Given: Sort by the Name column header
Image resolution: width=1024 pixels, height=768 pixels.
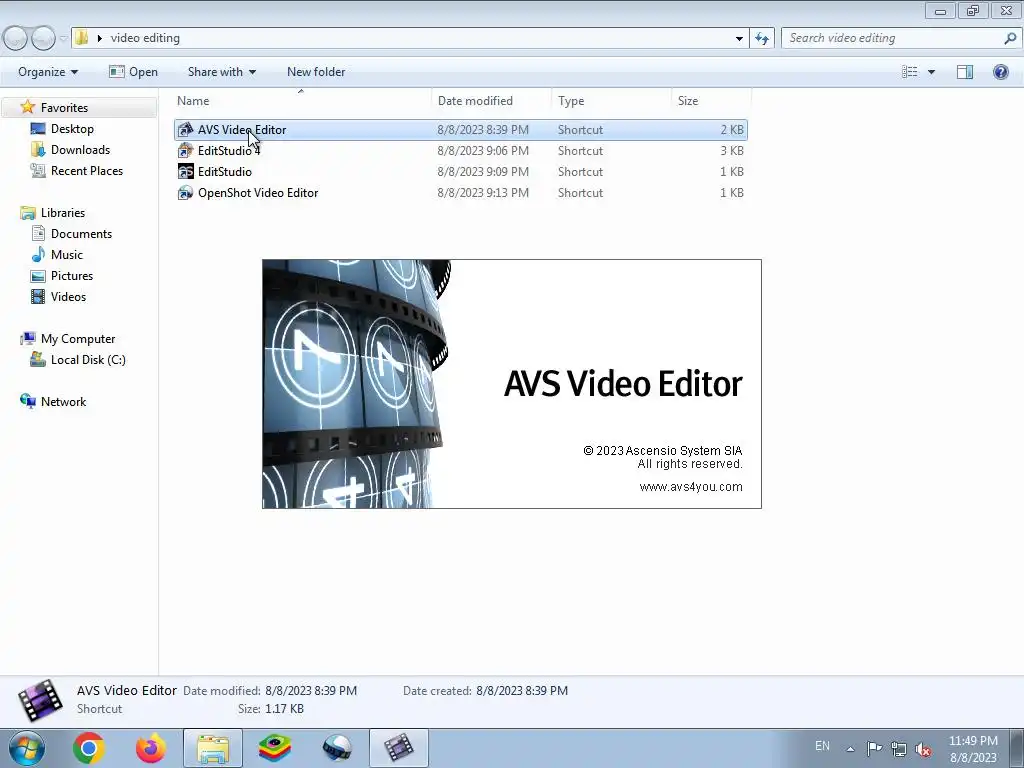Looking at the screenshot, I should click(301, 101).
